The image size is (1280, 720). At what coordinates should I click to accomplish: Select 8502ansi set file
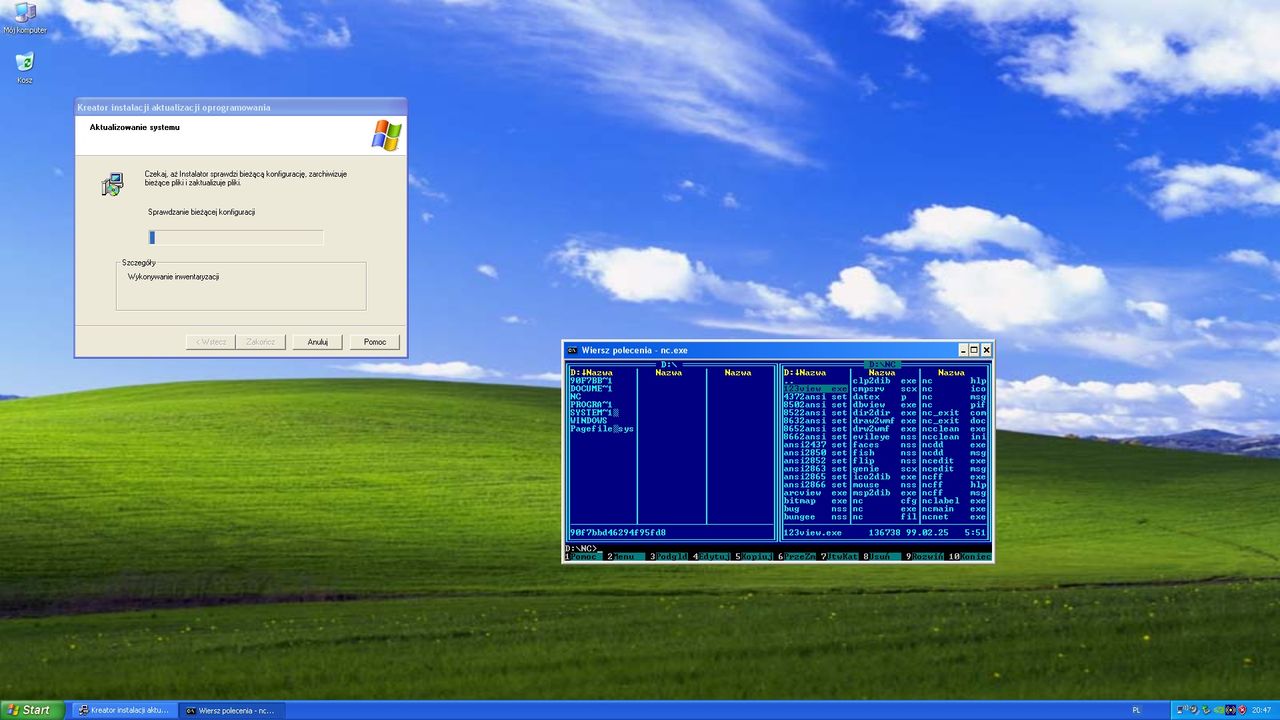pos(815,404)
